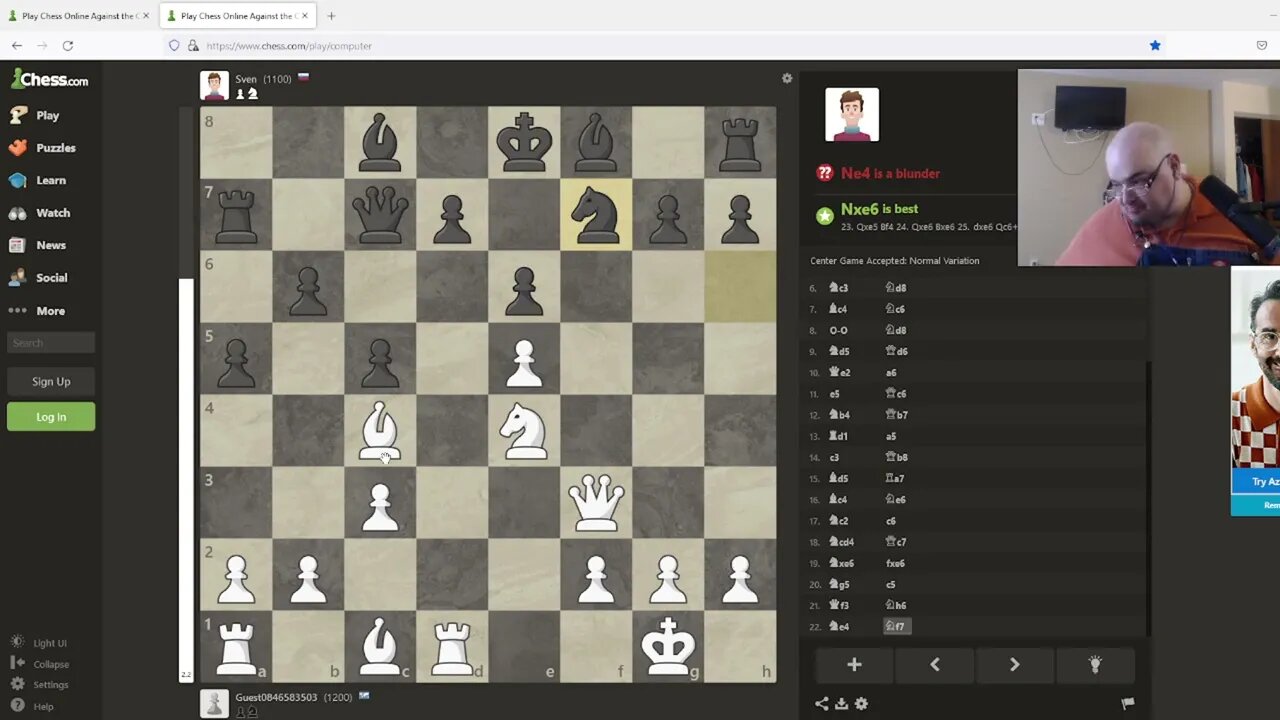This screenshot has width=1280, height=720.
Task: Click the black knight on f7
Action: tap(596, 214)
